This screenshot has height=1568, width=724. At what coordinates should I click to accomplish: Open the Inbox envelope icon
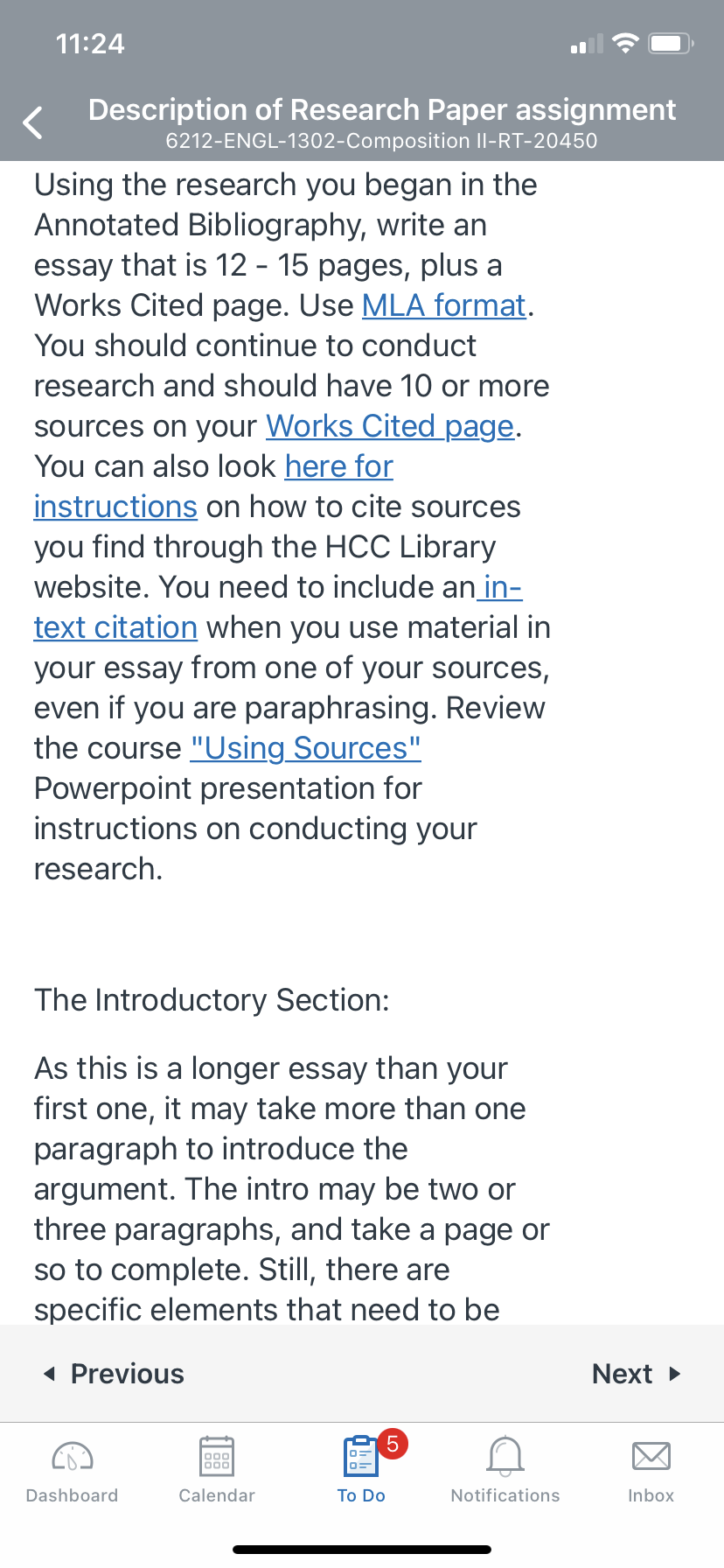651,1456
